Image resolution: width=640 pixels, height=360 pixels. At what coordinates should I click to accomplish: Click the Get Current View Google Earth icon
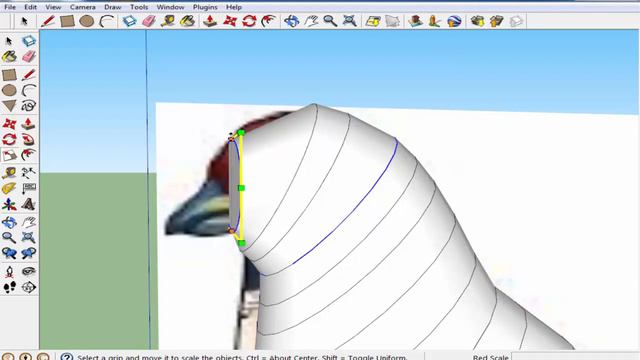373,21
